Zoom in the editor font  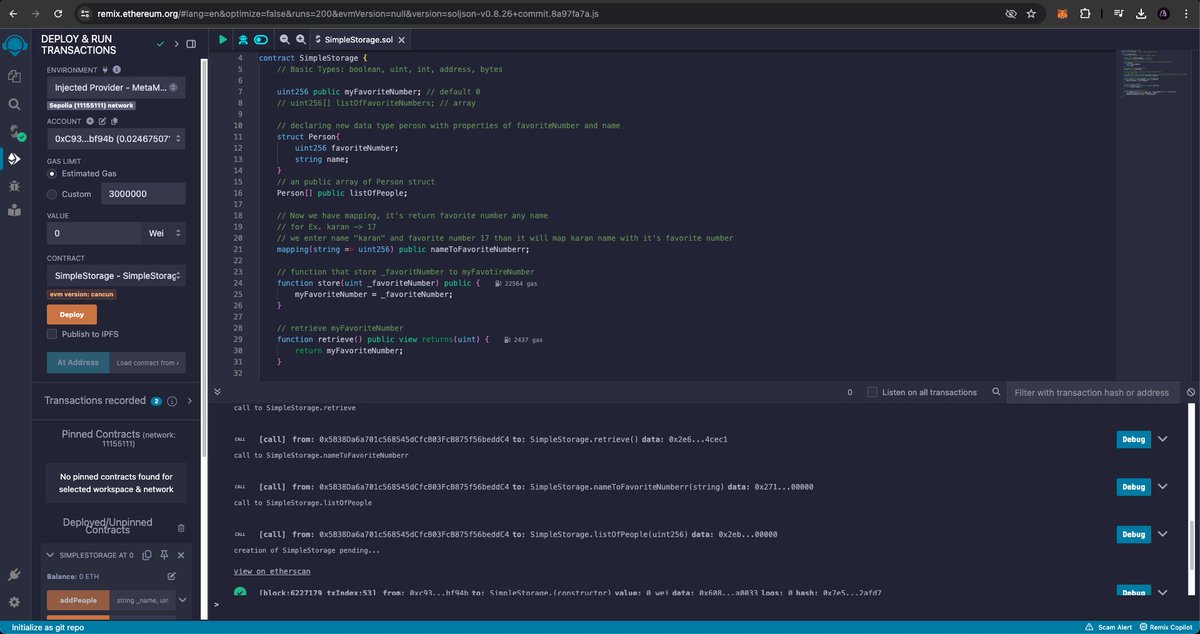(x=300, y=39)
